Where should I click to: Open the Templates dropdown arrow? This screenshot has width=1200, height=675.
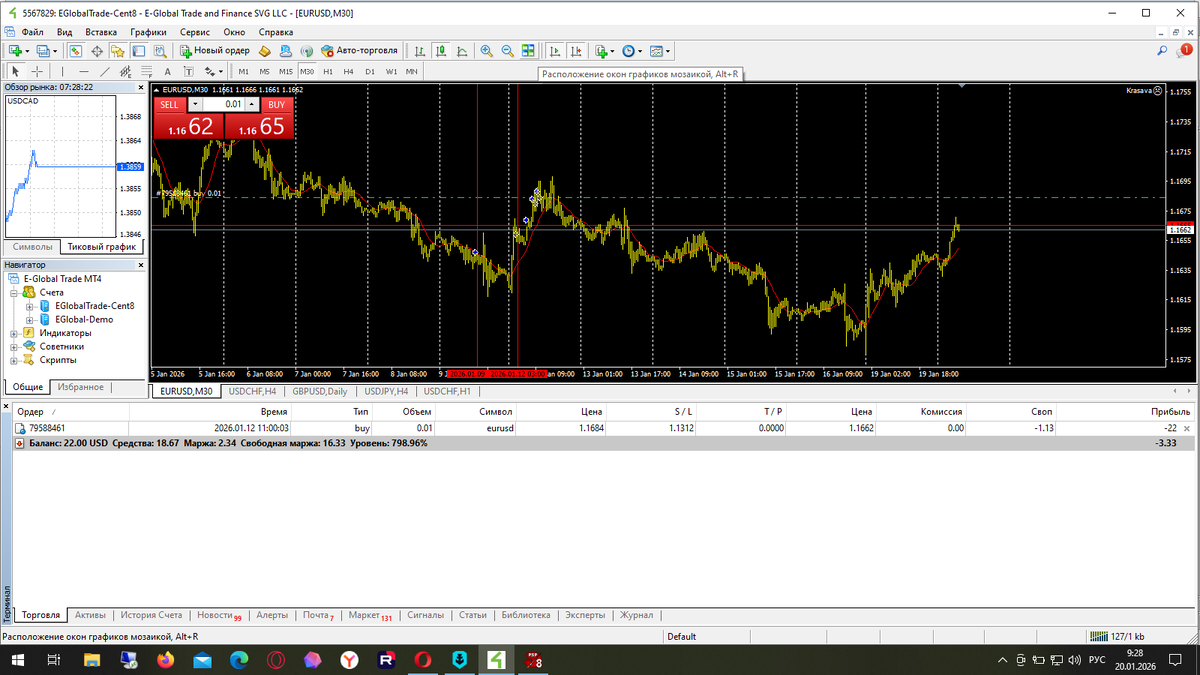[x=667, y=51]
